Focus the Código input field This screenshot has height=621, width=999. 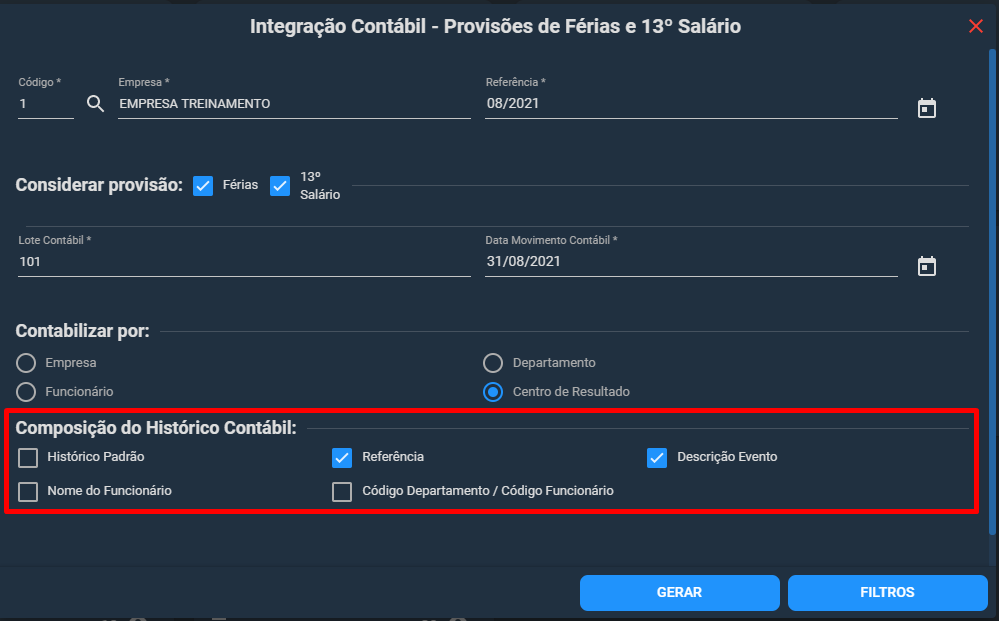point(46,104)
